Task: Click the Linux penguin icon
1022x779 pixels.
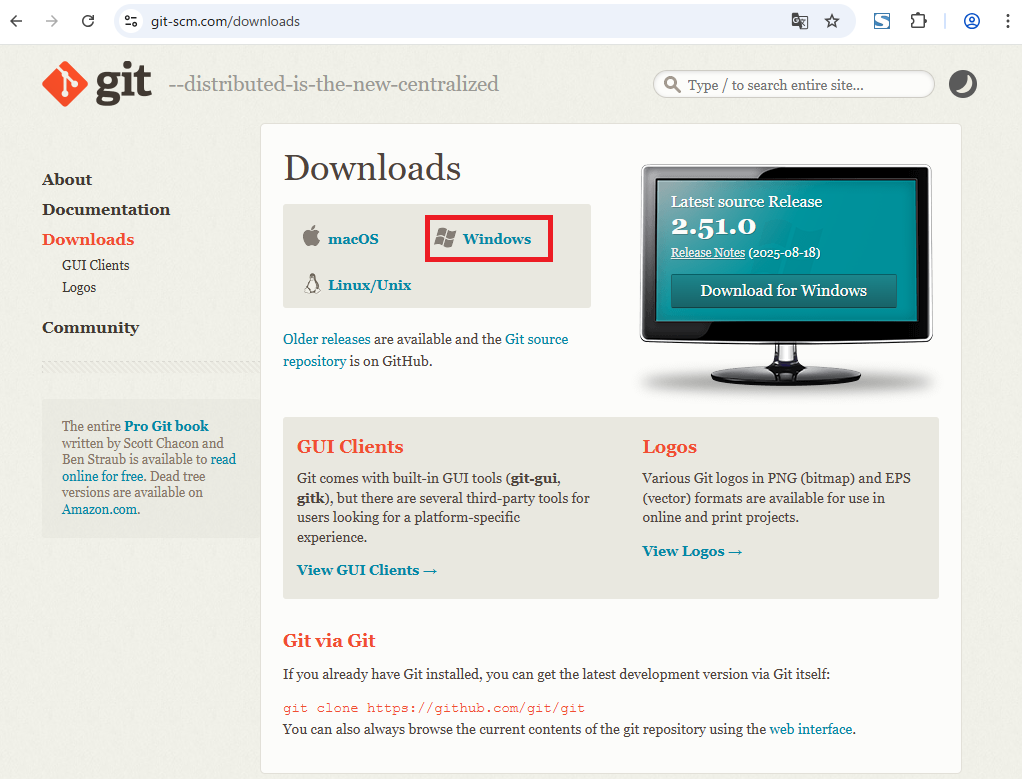Action: (312, 284)
